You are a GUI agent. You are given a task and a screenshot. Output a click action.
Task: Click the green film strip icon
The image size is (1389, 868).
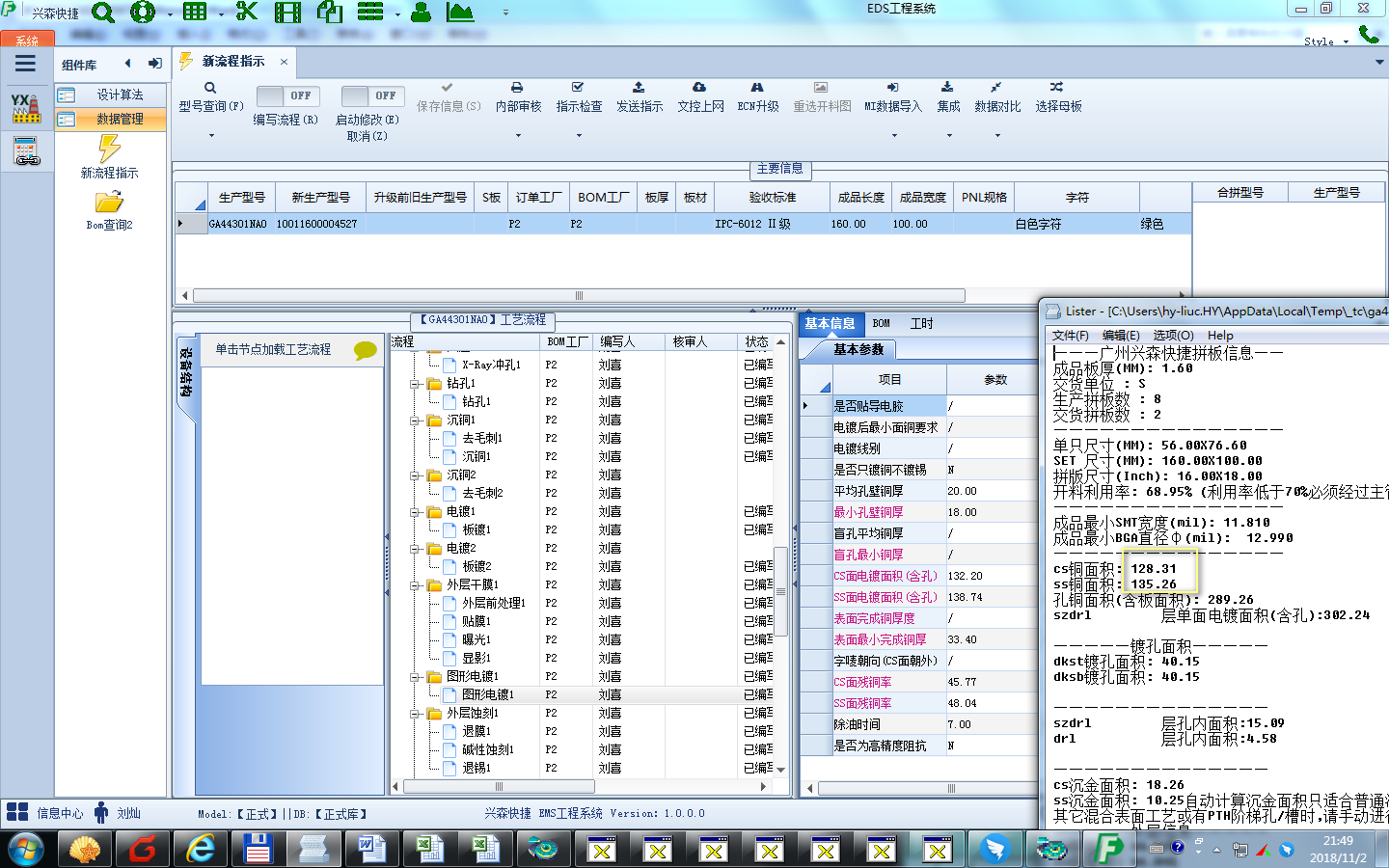[x=287, y=13]
